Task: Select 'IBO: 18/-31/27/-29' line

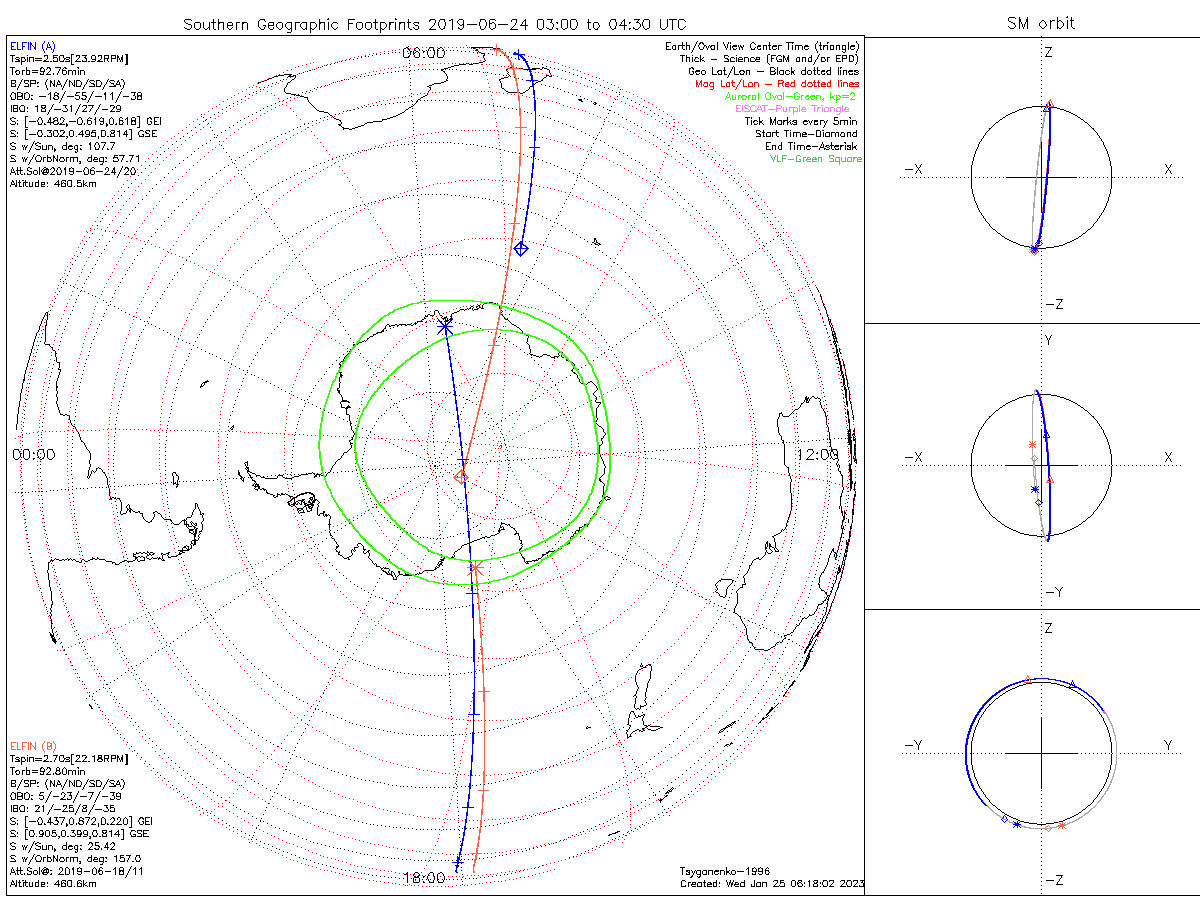Action: pos(68,109)
